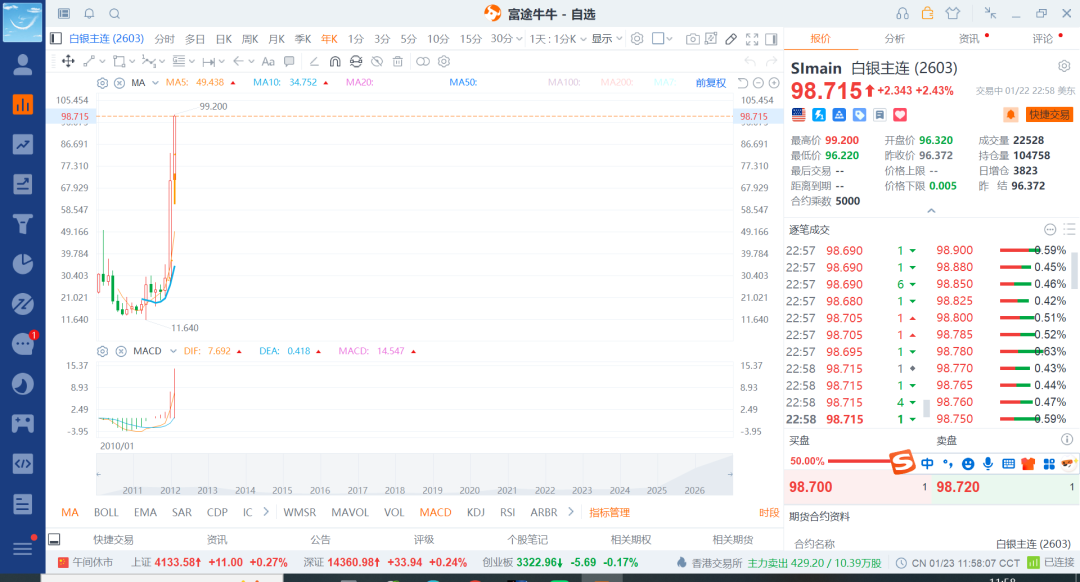Click the trash icon to delete drawings
Viewport: 1080px width, 582px height.
397,62
